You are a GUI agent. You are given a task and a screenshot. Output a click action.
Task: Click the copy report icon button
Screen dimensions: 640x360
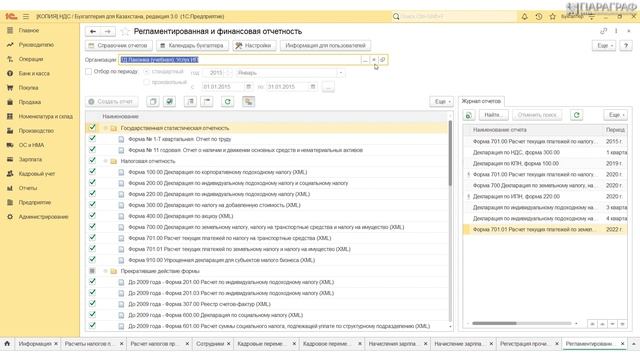pos(153,102)
